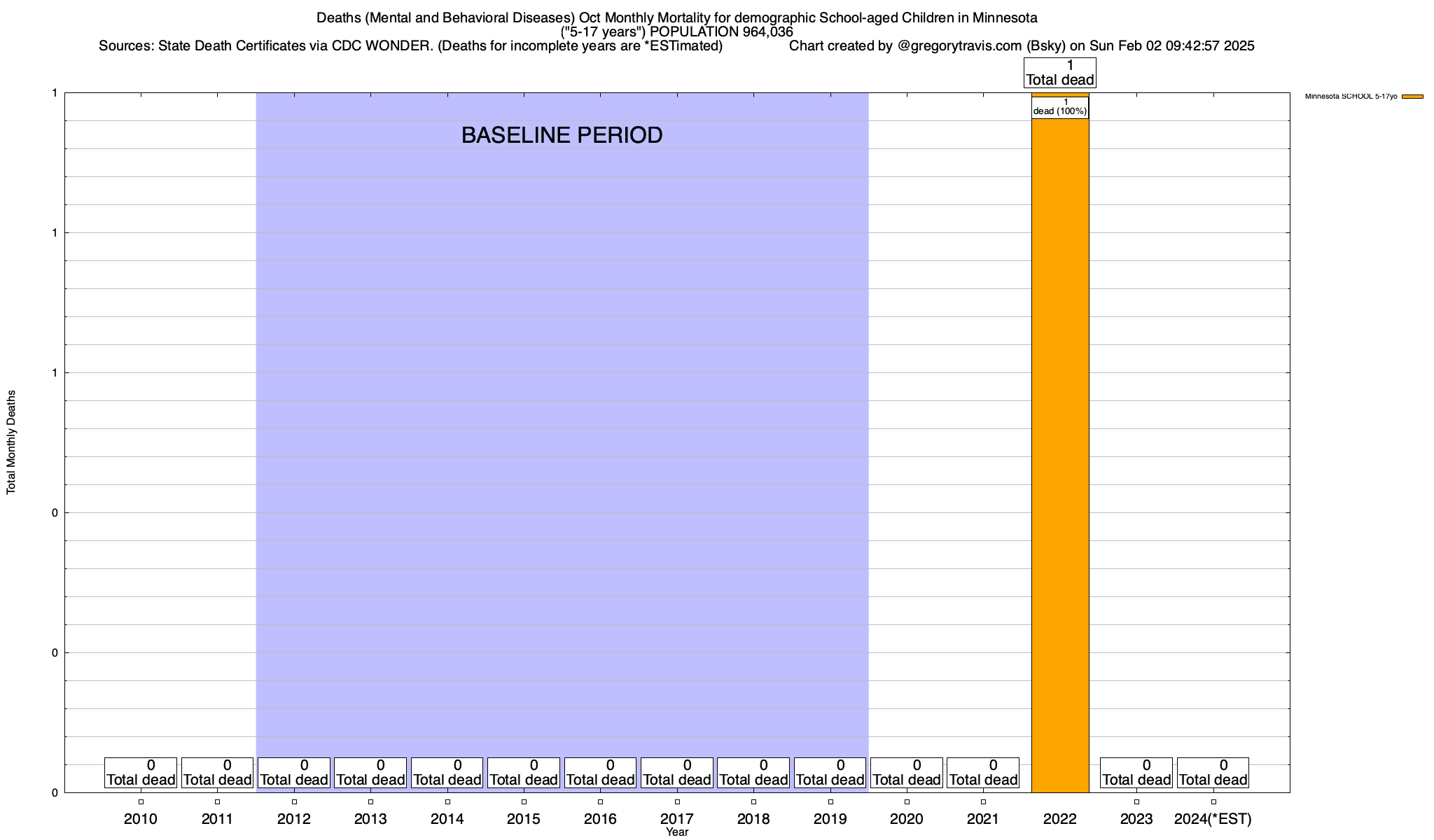Click the 2016 year label

tap(600, 819)
